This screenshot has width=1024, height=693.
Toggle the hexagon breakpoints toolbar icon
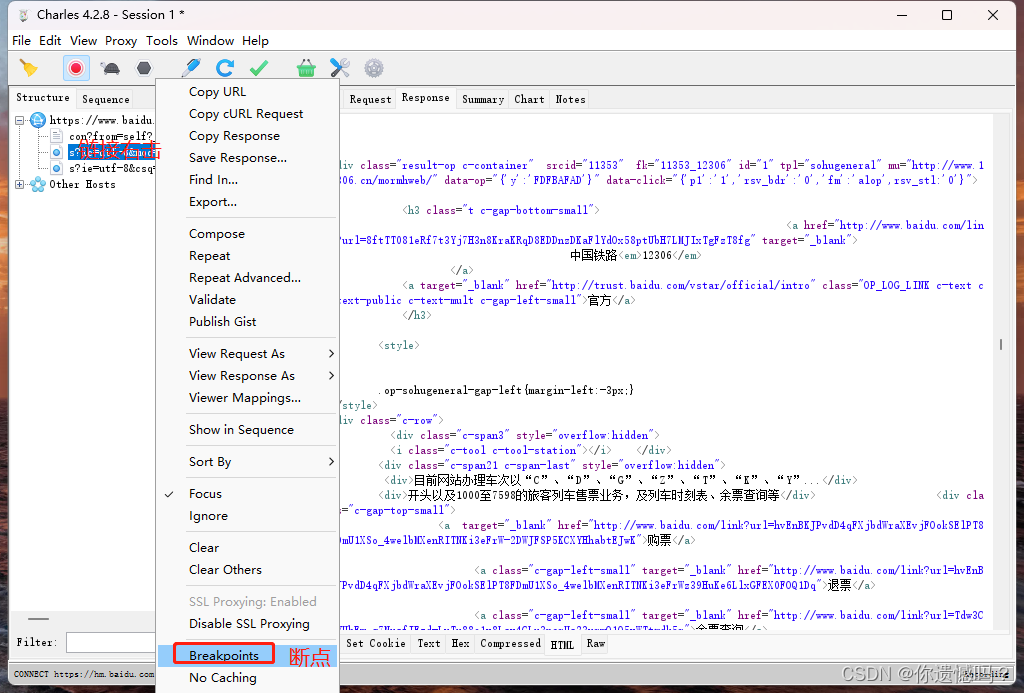click(x=144, y=68)
